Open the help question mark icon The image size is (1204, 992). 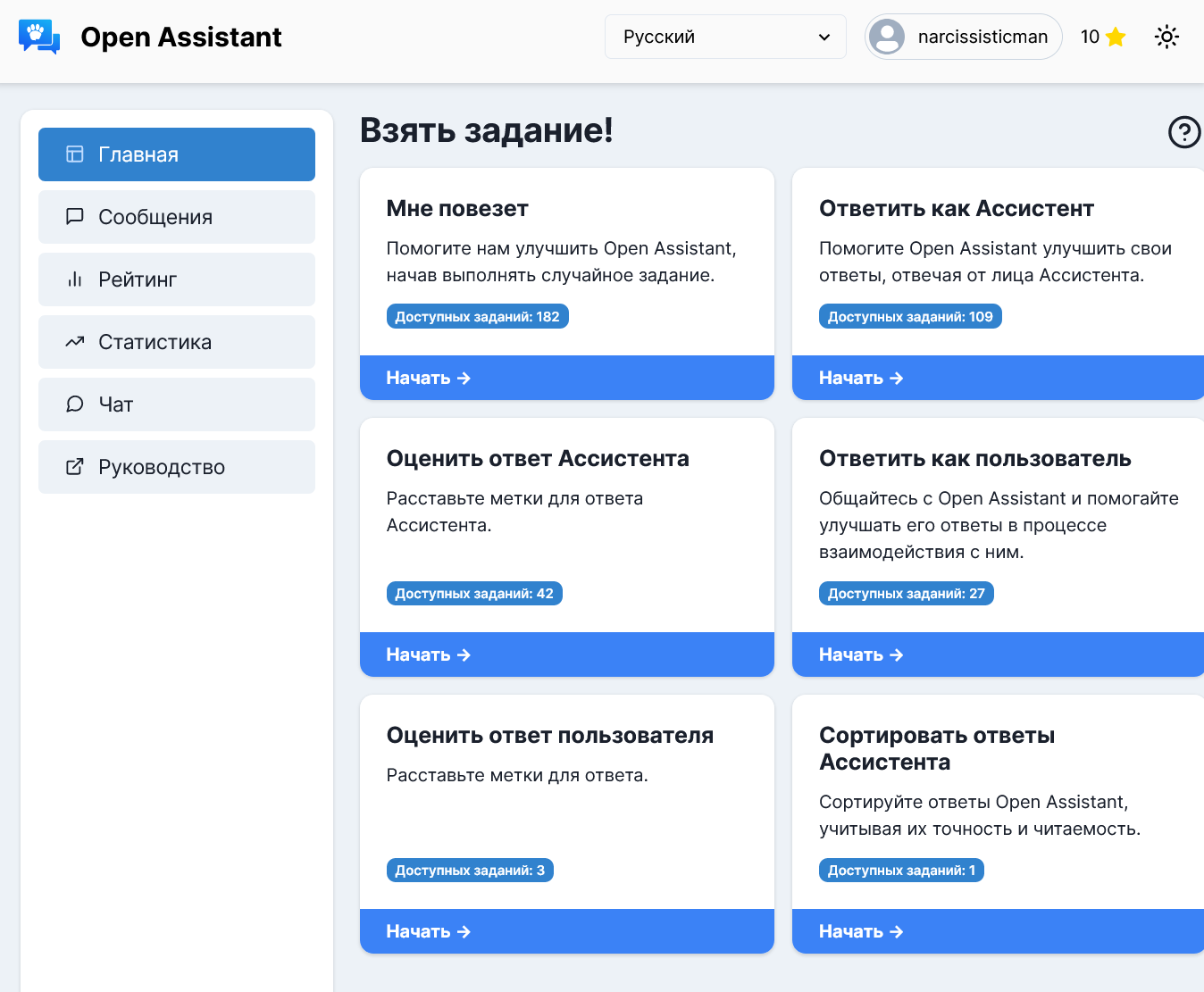[x=1183, y=132]
